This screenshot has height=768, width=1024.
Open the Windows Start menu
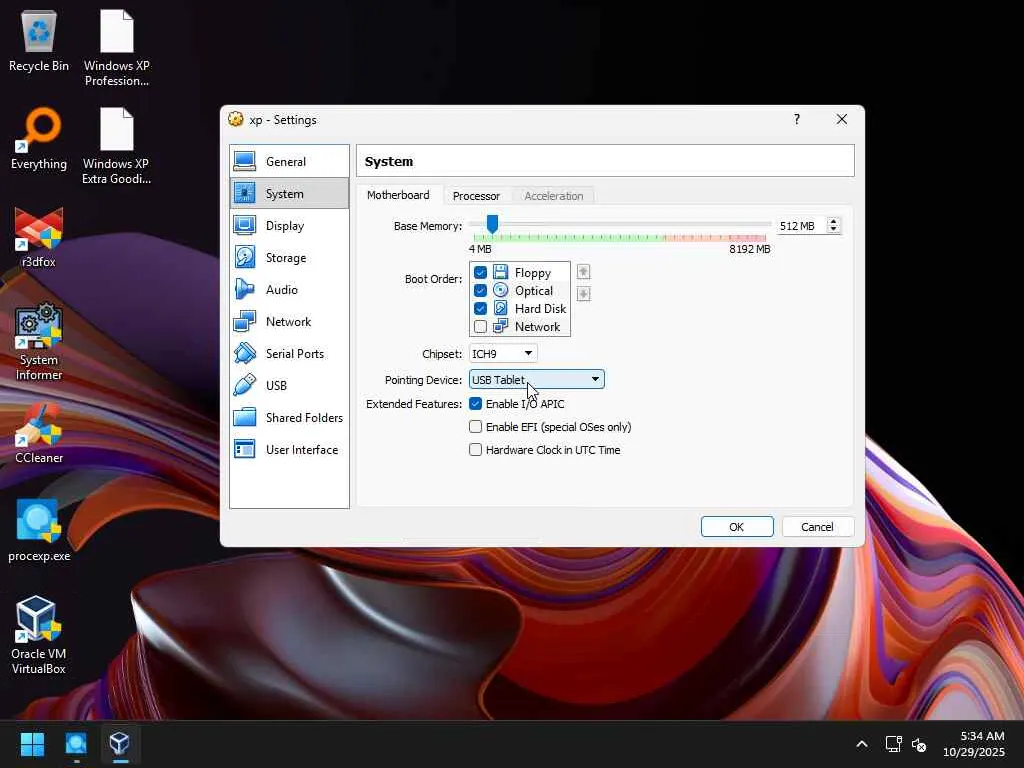click(32, 743)
